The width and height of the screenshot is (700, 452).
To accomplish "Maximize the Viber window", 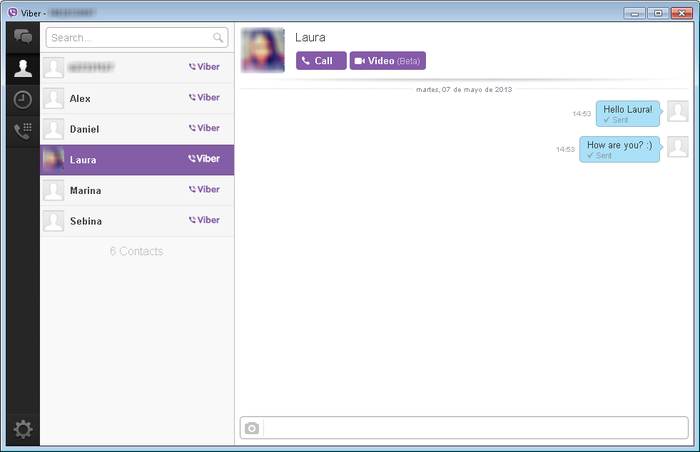I will pyautogui.click(x=658, y=13).
